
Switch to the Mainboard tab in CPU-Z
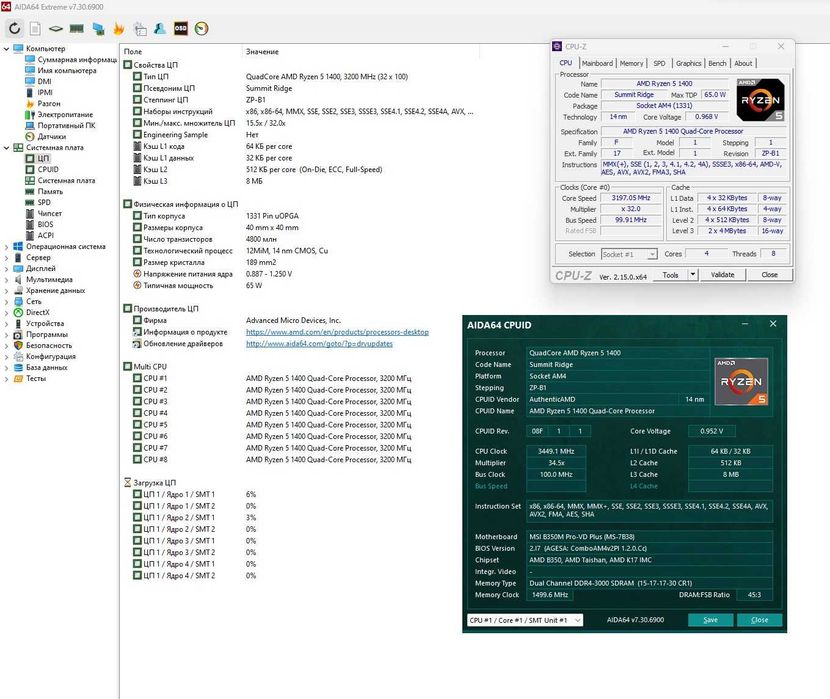point(597,63)
